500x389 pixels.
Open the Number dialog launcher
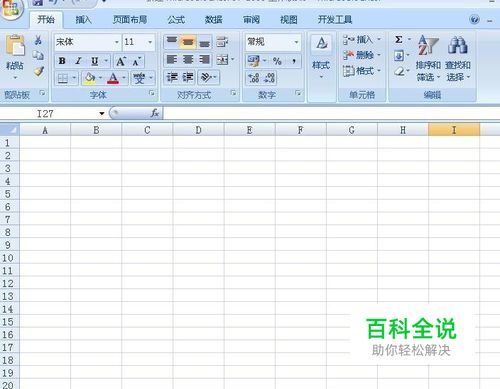point(298,93)
